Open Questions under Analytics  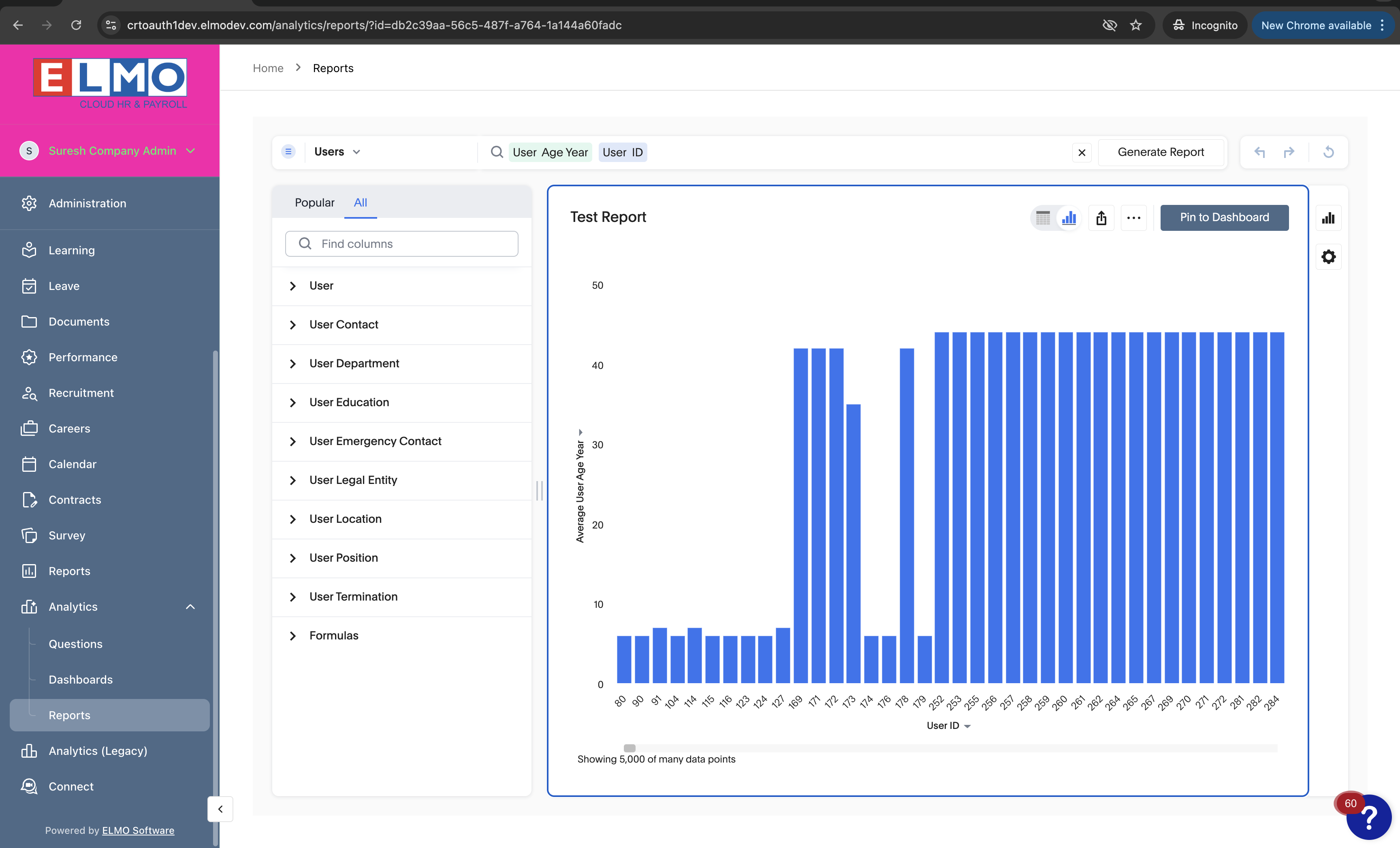(x=76, y=644)
